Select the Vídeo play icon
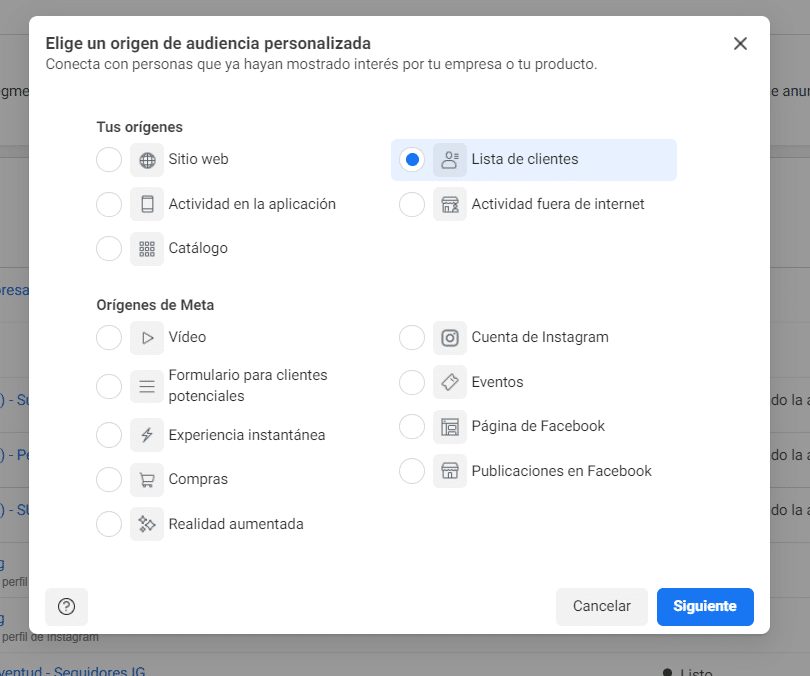This screenshot has width=810, height=676. pos(146,337)
